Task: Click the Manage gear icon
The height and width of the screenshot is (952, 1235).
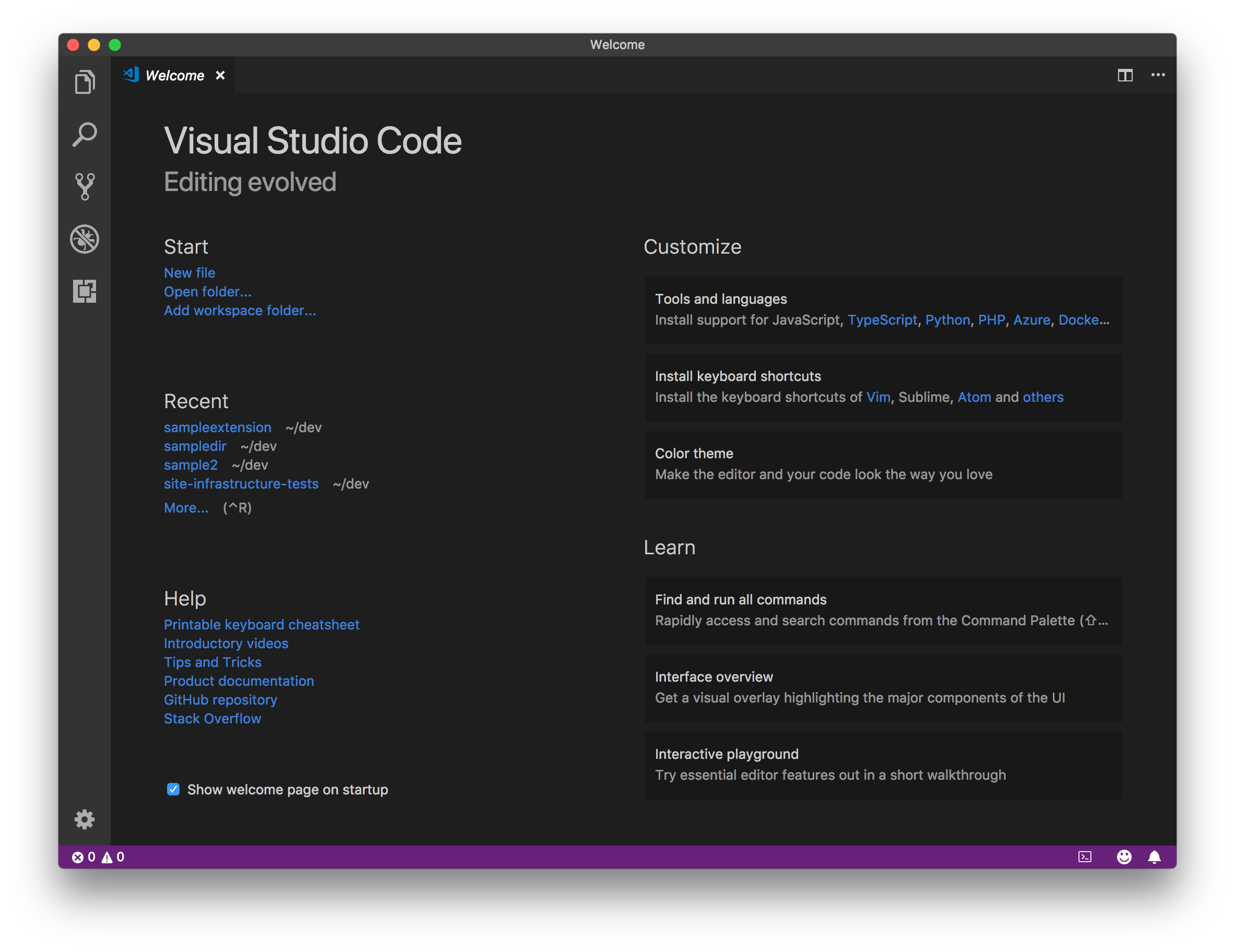Action: point(84,819)
